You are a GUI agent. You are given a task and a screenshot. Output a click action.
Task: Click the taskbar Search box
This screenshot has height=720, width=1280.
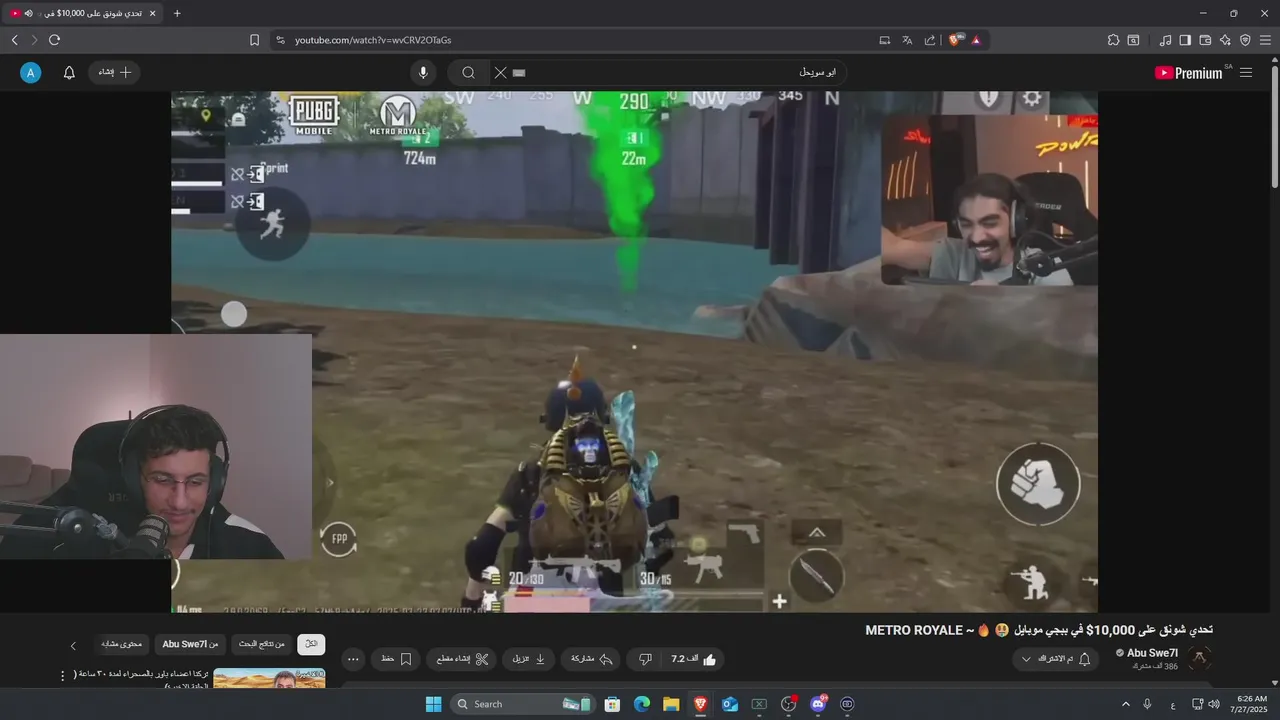[x=522, y=704]
